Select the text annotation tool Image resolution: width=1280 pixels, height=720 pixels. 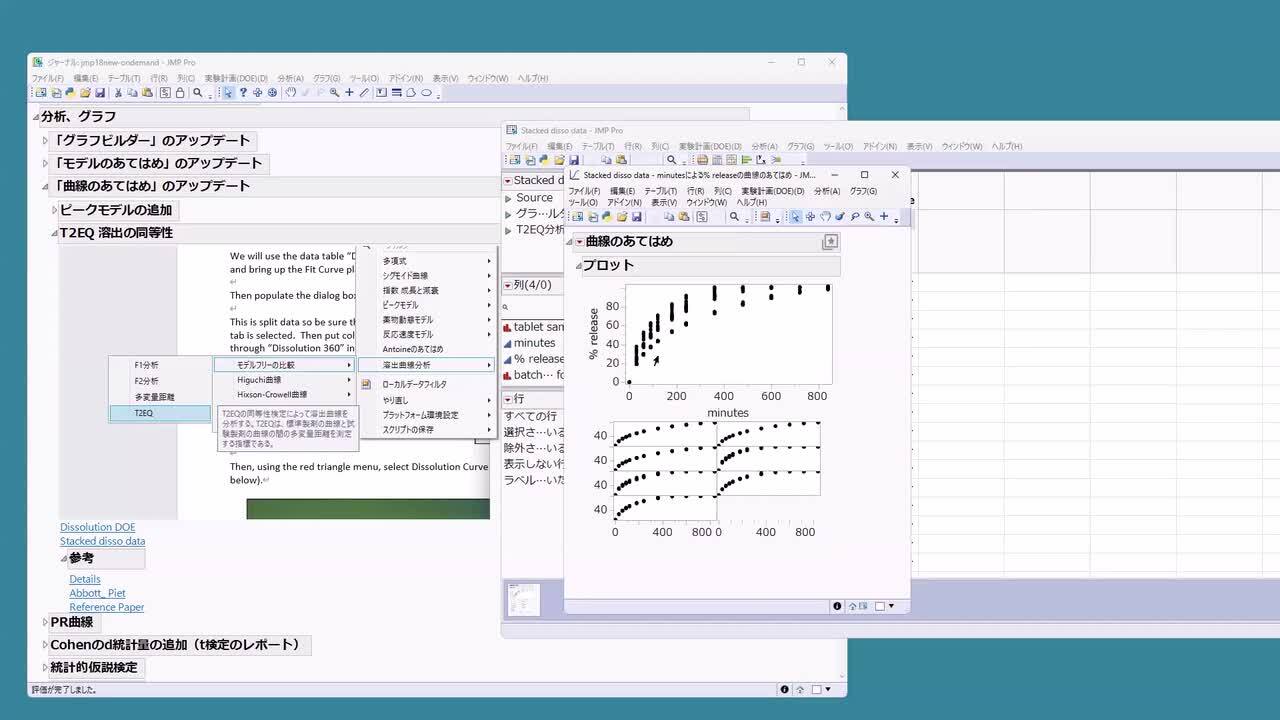pyautogui.click(x=381, y=92)
